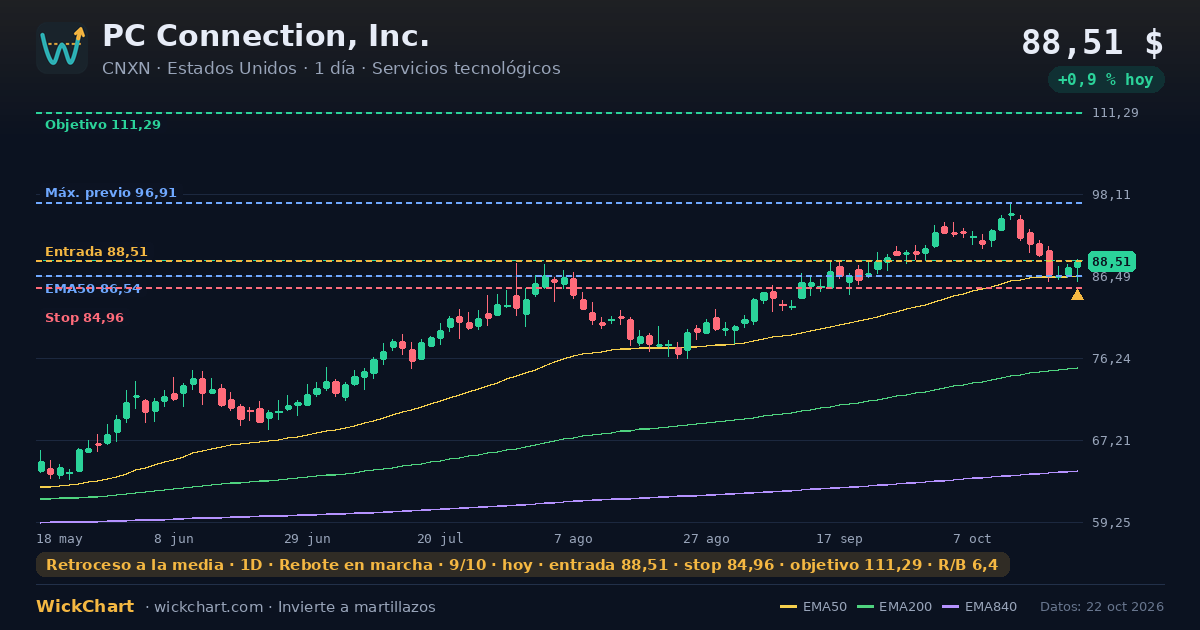
Task: Click the 17 sep date label
Action: point(839,539)
